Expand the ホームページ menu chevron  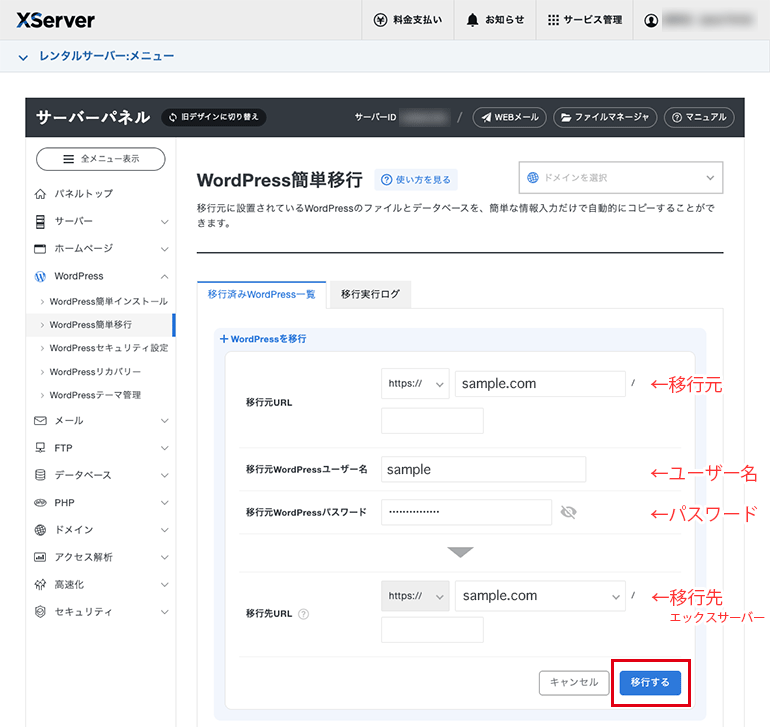(165, 249)
